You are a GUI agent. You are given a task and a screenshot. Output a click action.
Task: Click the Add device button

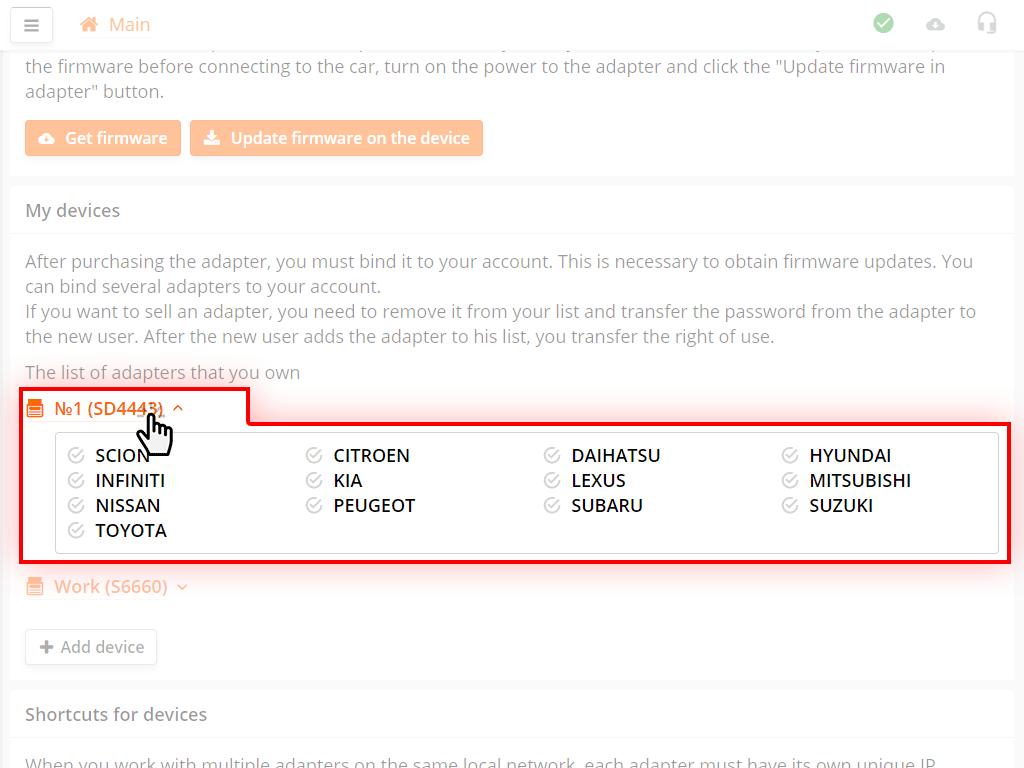tap(91, 647)
